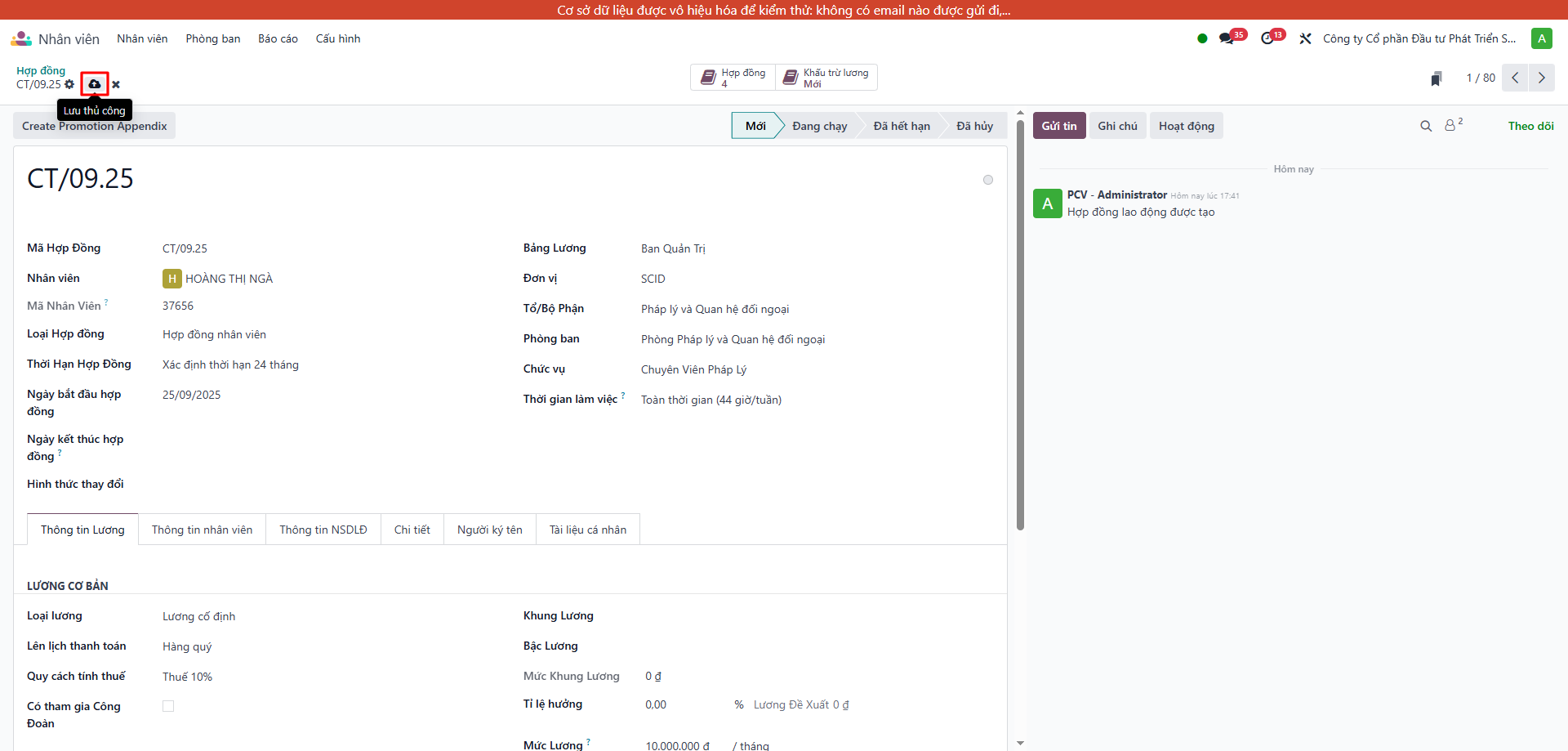Screen dimensions: 1568x751
Task: Open the user avatar menu A
Action: pyautogui.click(x=1542, y=38)
